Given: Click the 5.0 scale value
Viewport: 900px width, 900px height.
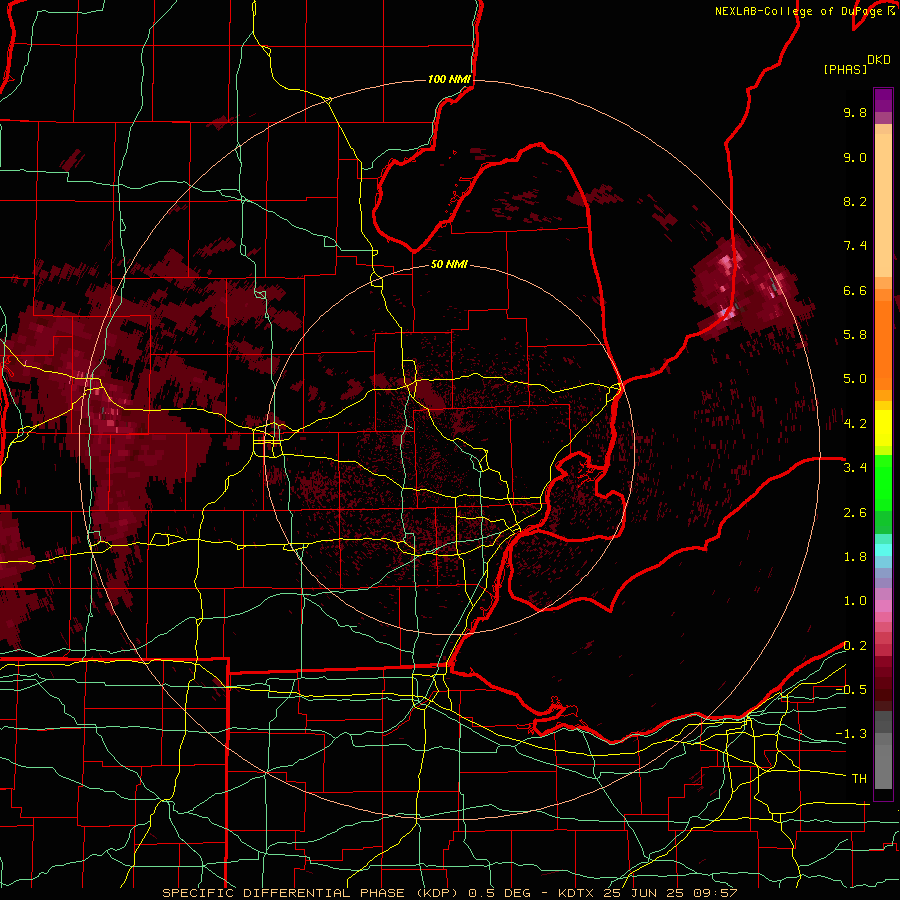Looking at the screenshot, I should point(855,379).
